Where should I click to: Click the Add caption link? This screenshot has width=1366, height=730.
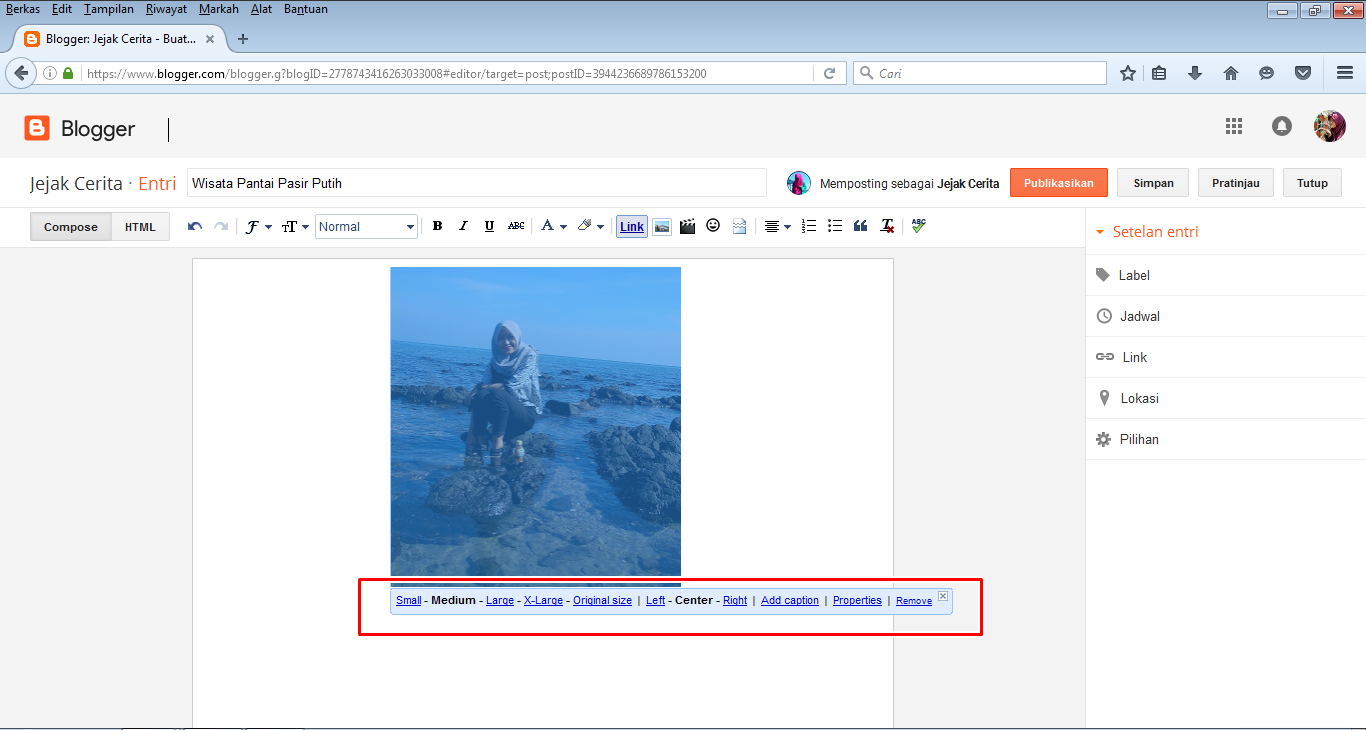790,601
